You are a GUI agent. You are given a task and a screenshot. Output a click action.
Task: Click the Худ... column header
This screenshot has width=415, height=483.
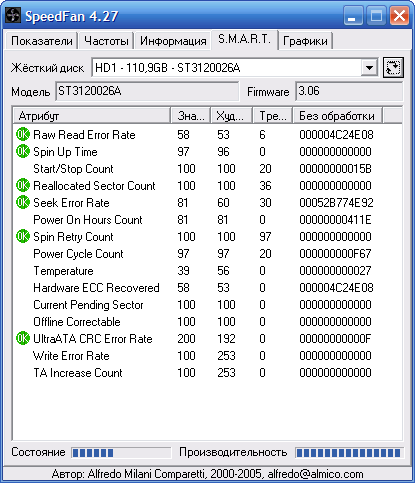tap(231, 116)
